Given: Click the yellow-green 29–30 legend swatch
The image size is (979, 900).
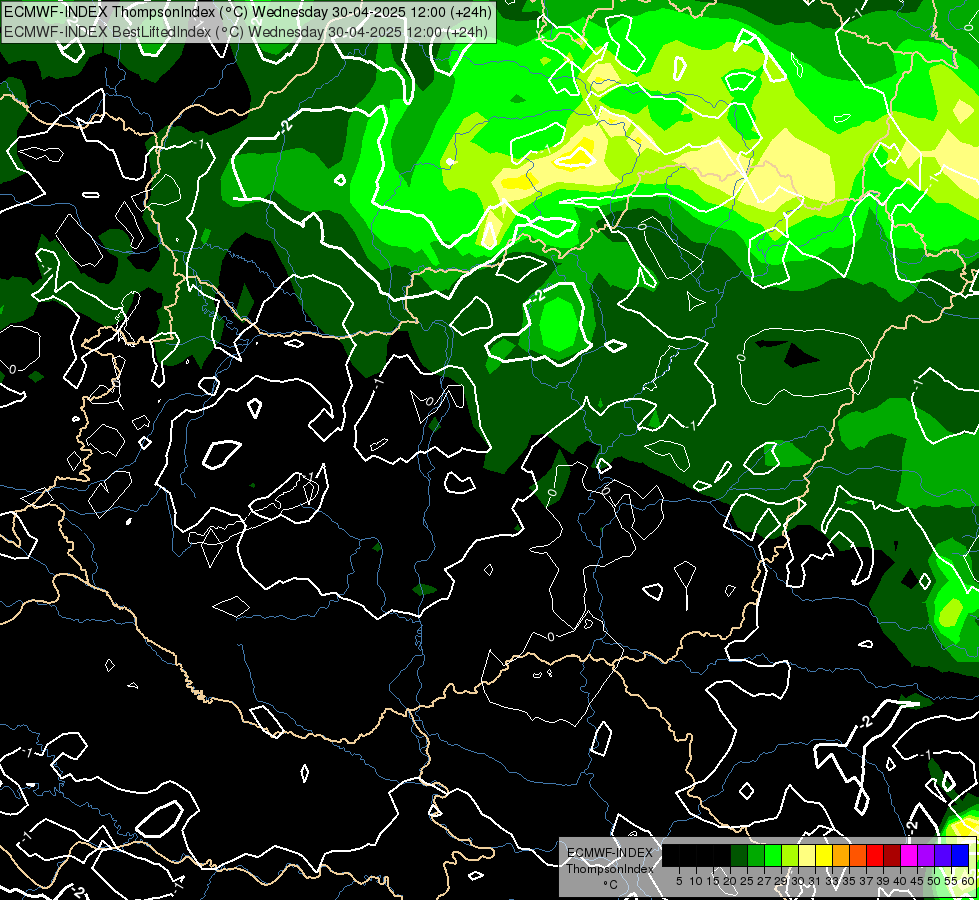Looking at the screenshot, I should [x=790, y=855].
